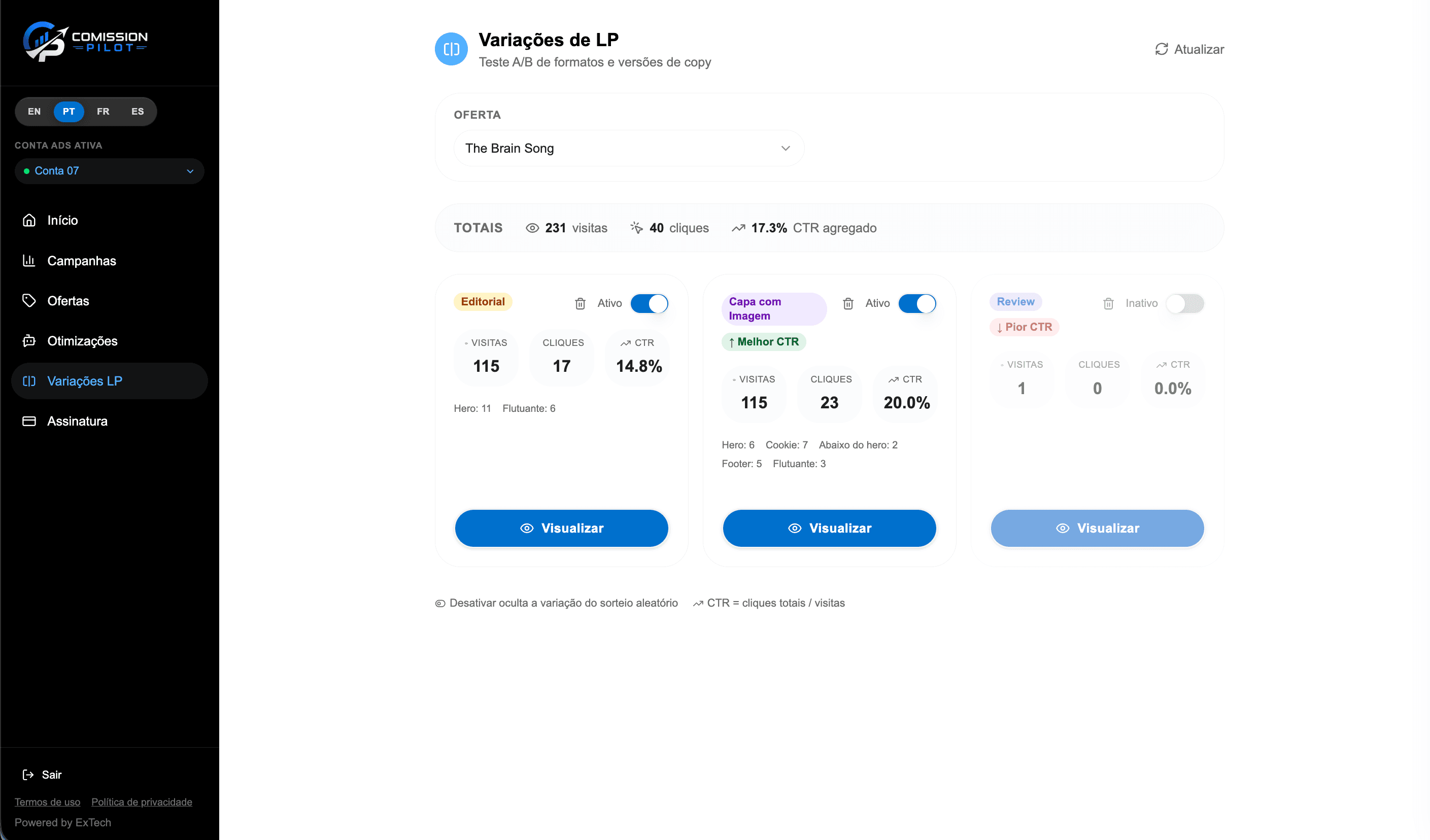Select the FR language option
The image size is (1430, 840).
tap(103, 112)
